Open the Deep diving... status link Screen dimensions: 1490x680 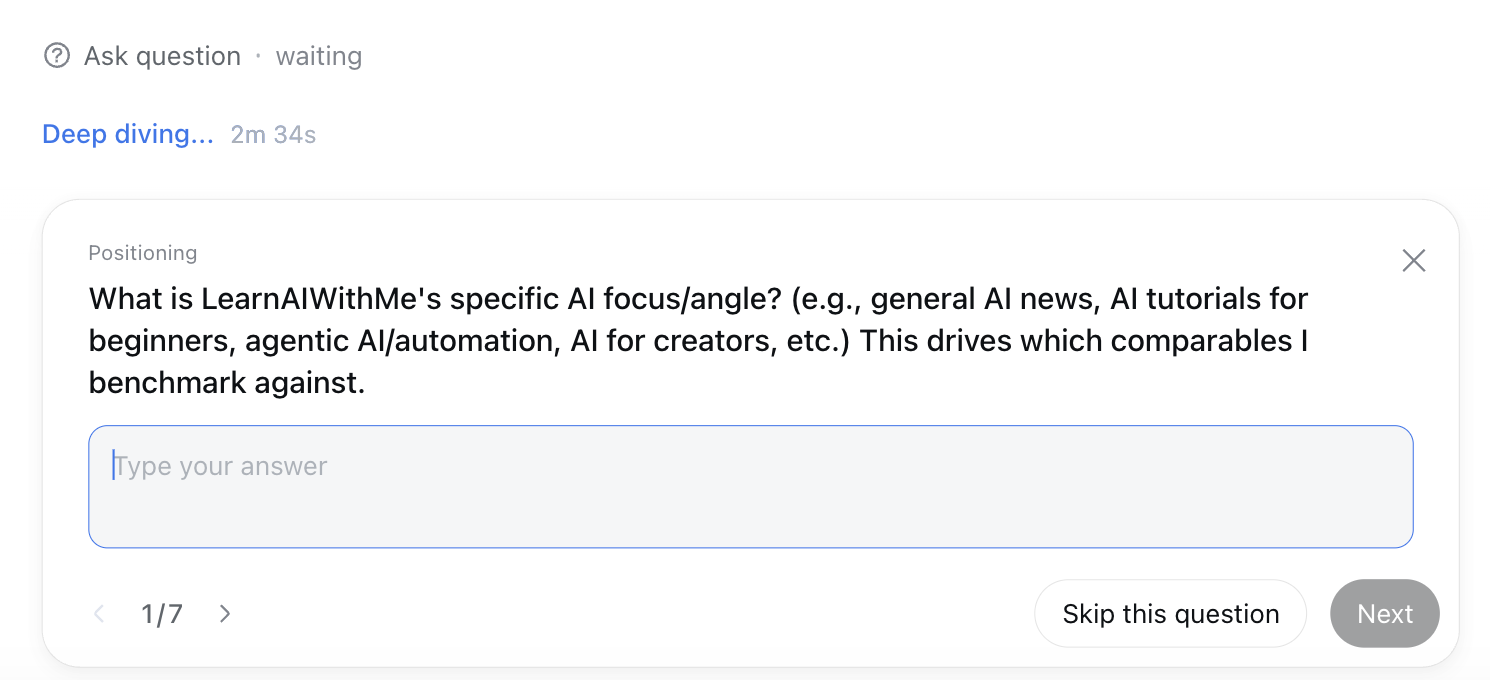click(128, 134)
